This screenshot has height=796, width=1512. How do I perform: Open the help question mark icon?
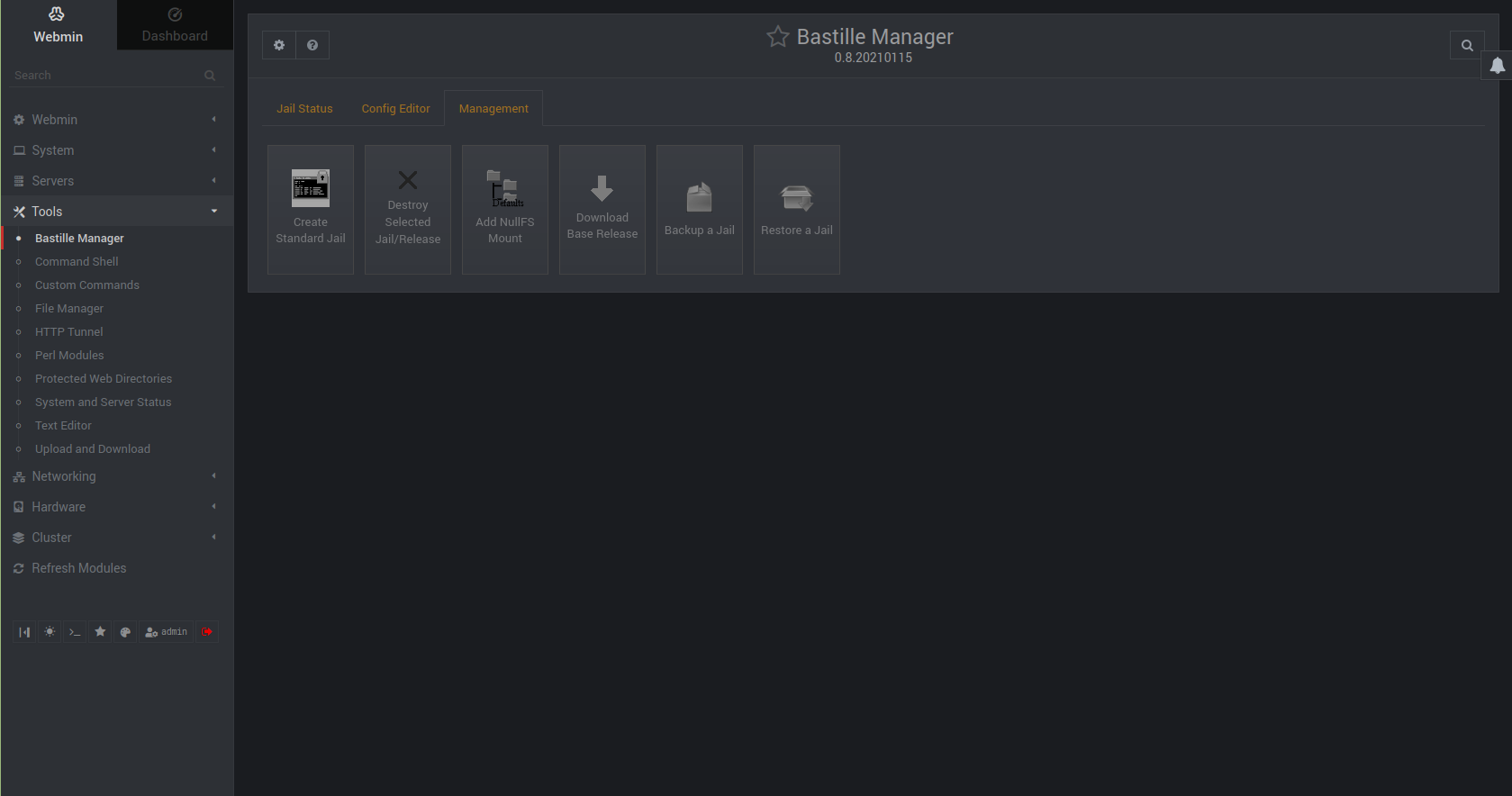point(312,45)
